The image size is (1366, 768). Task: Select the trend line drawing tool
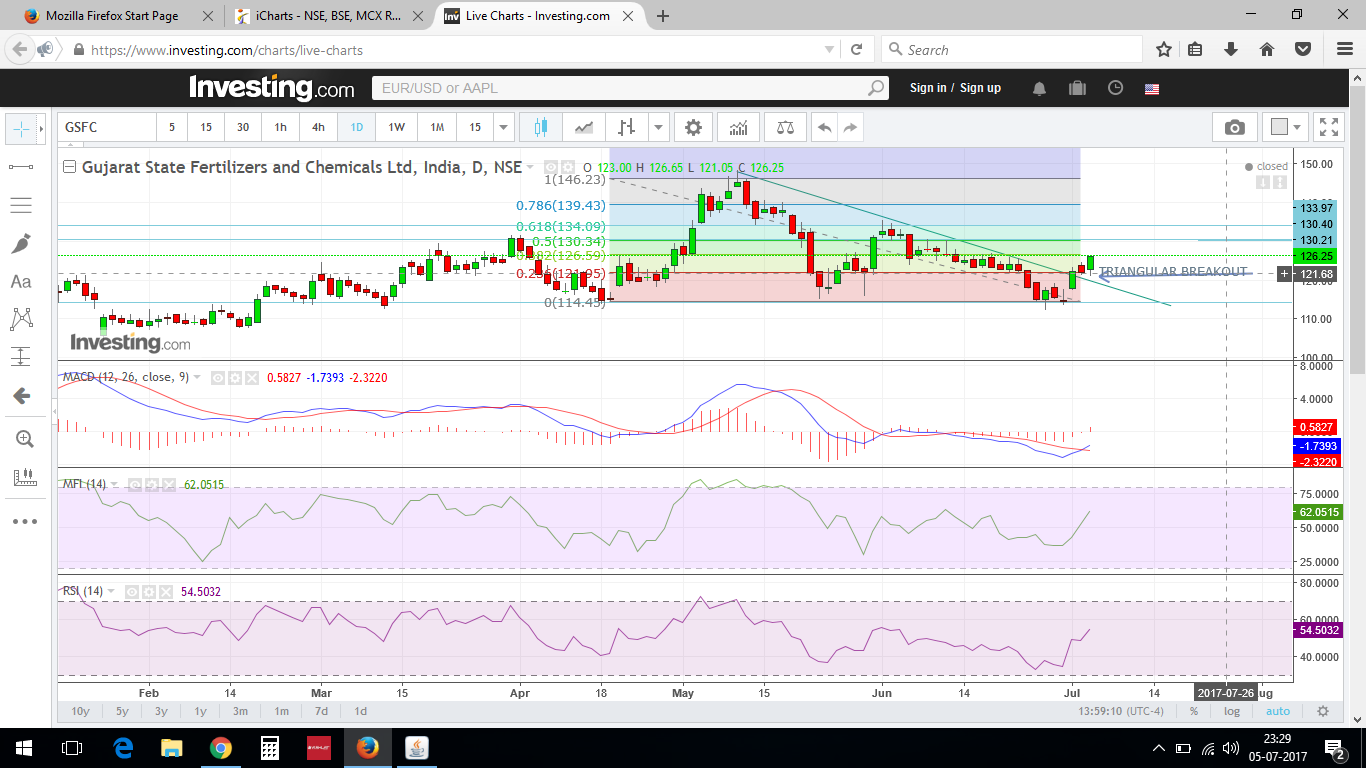(21, 166)
